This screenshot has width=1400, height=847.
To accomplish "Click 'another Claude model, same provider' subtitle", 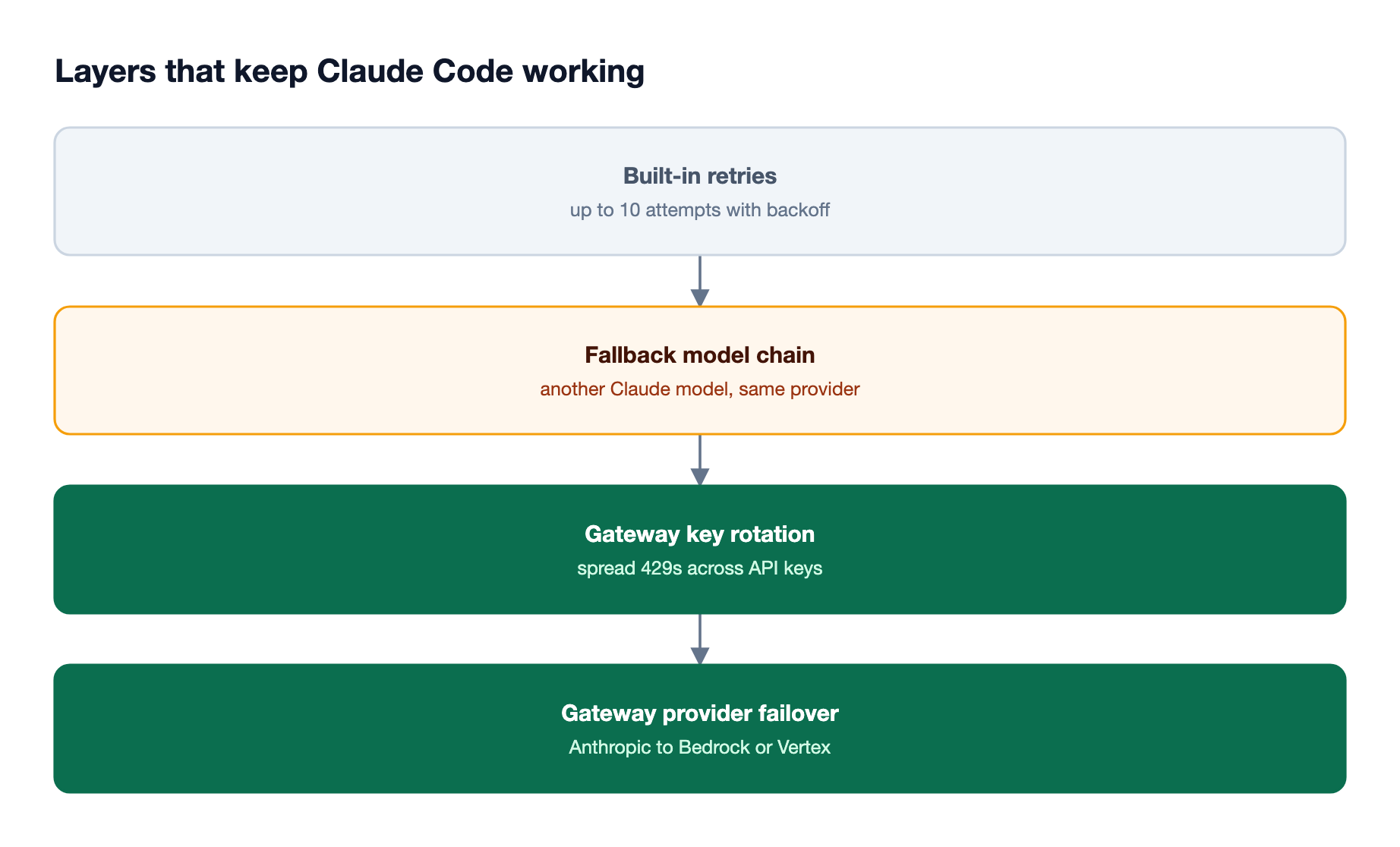I will coord(700,389).
